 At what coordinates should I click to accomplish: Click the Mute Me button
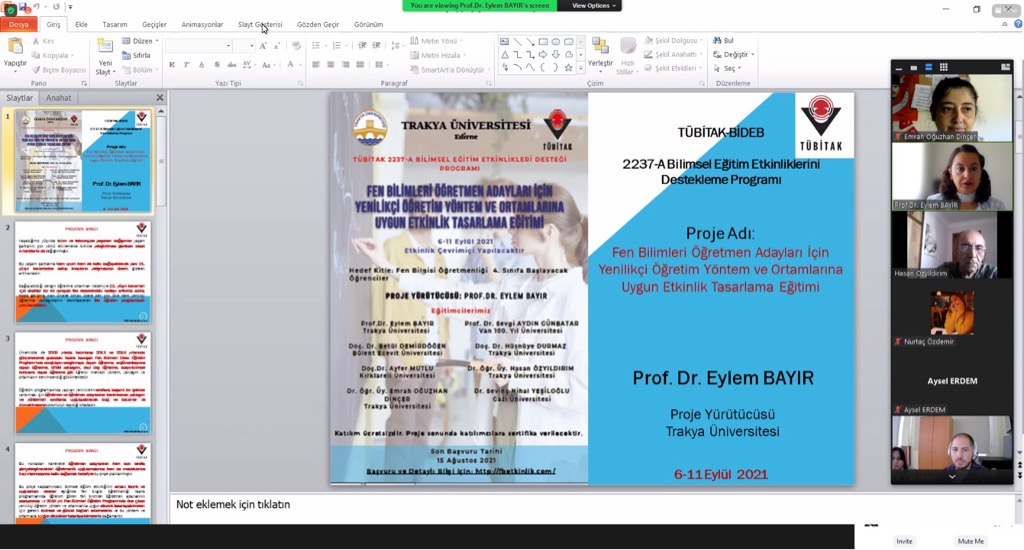pos(970,542)
